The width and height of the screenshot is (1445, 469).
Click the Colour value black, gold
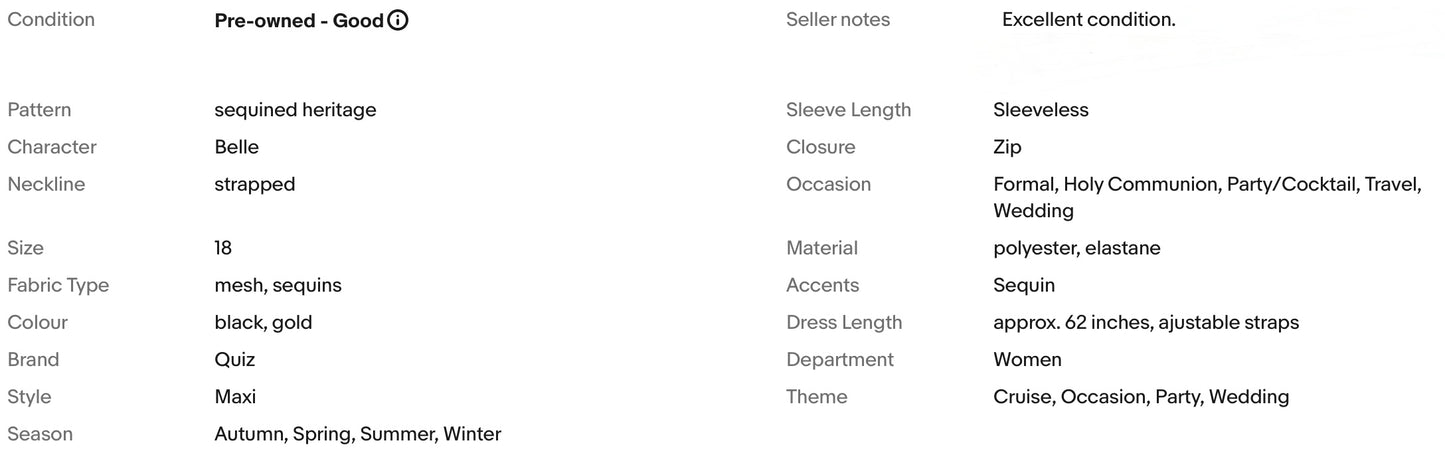coord(263,323)
